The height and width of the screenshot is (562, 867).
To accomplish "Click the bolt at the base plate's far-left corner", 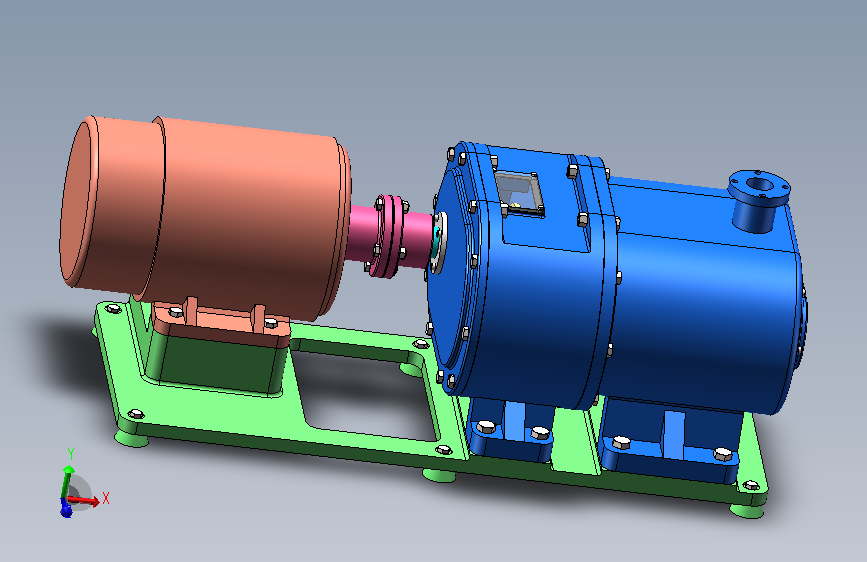I will [113, 308].
